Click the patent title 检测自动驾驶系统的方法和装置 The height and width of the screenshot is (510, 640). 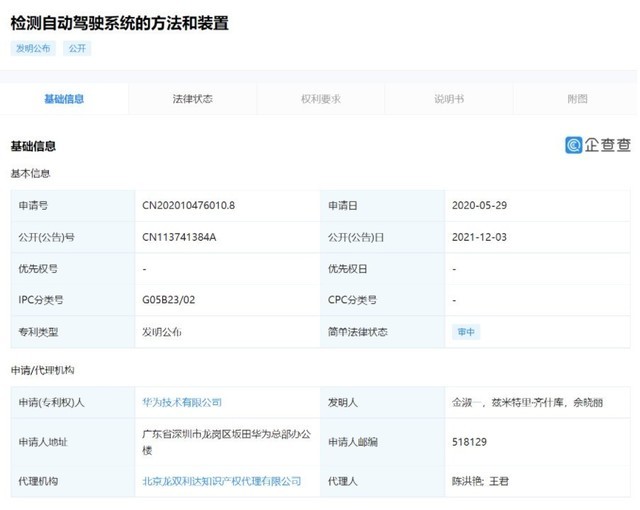[x=119, y=23]
